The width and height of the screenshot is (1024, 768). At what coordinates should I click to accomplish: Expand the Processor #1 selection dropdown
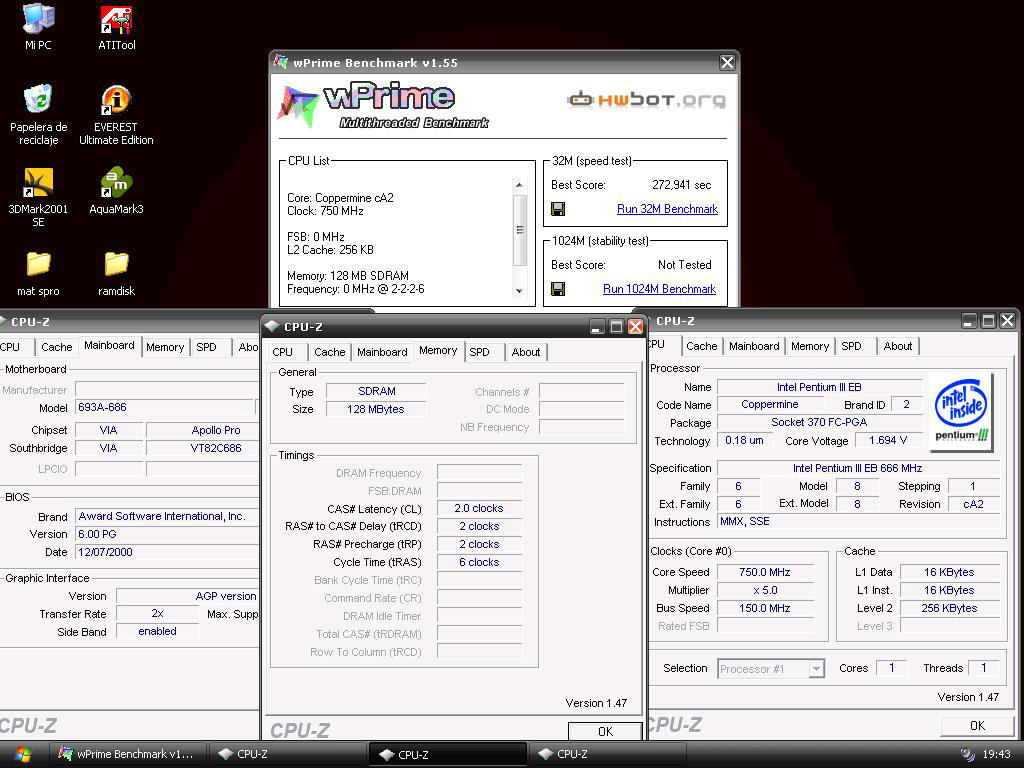[816, 669]
